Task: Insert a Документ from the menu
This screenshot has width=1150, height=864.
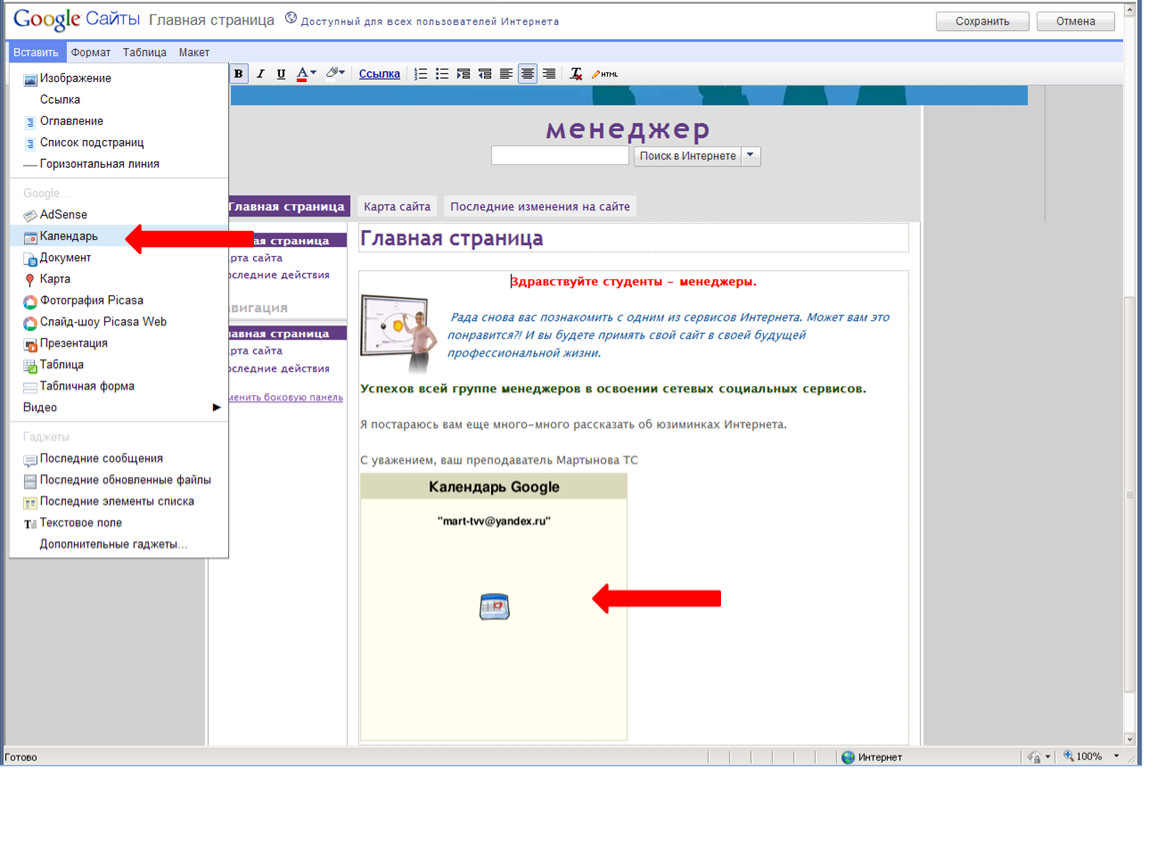Action: (119, 257)
